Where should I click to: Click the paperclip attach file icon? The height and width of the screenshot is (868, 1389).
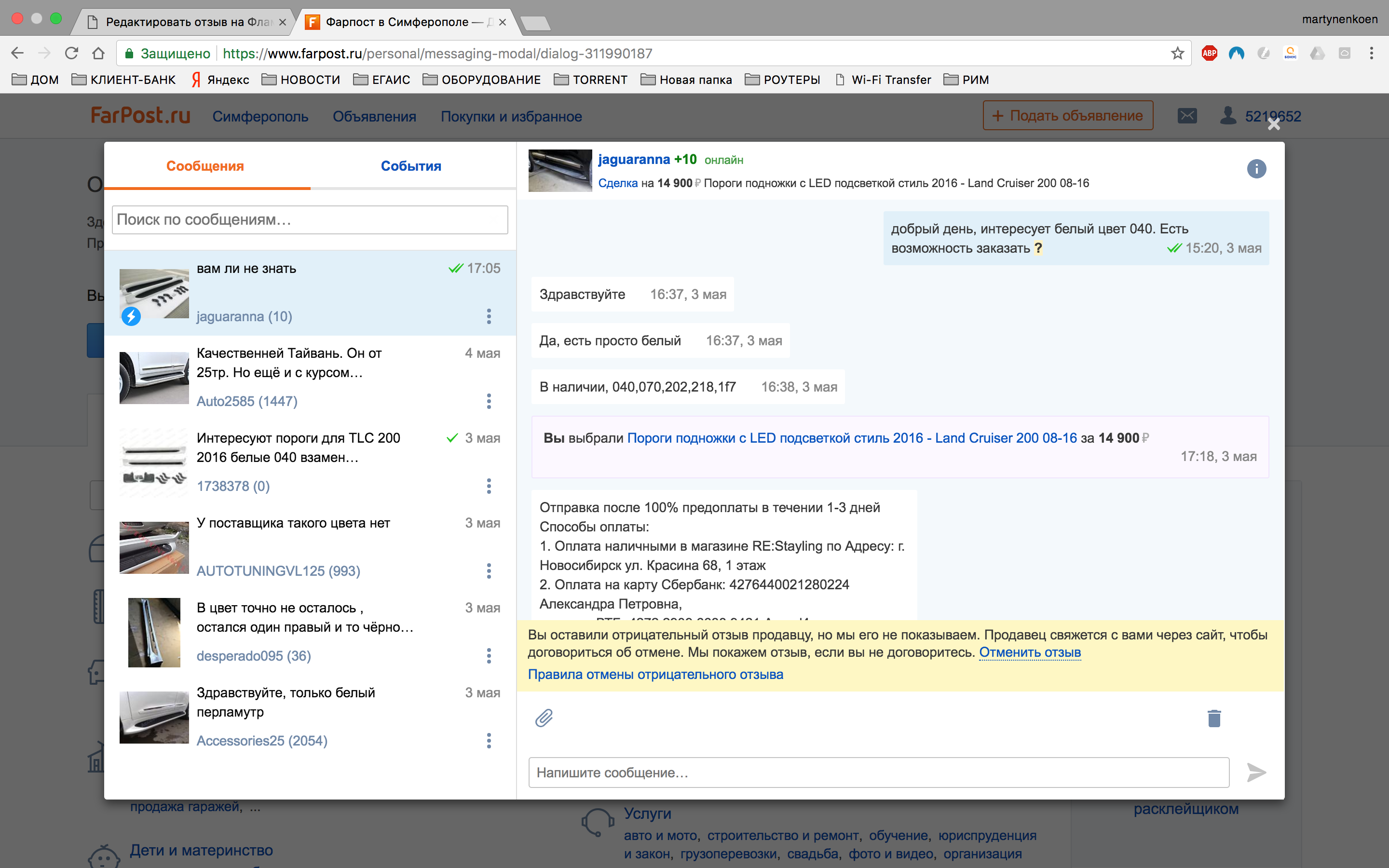tap(544, 718)
